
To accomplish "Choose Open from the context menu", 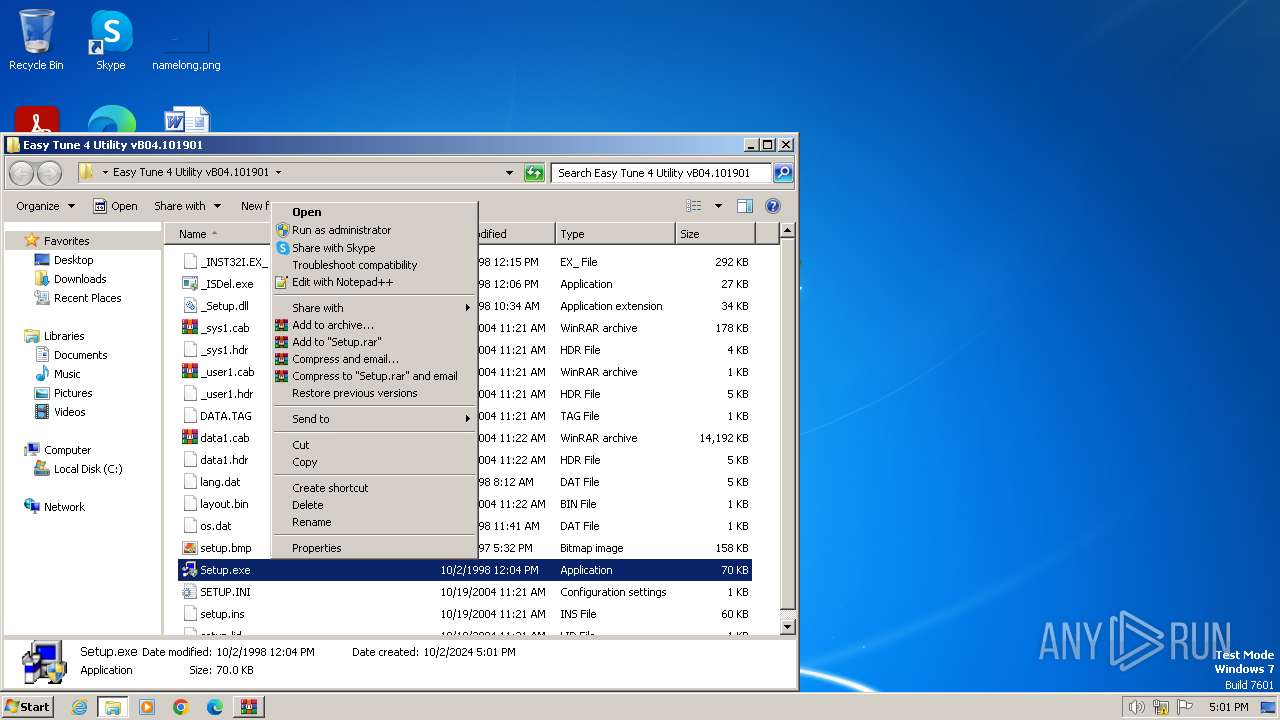I will pyautogui.click(x=375, y=212).
